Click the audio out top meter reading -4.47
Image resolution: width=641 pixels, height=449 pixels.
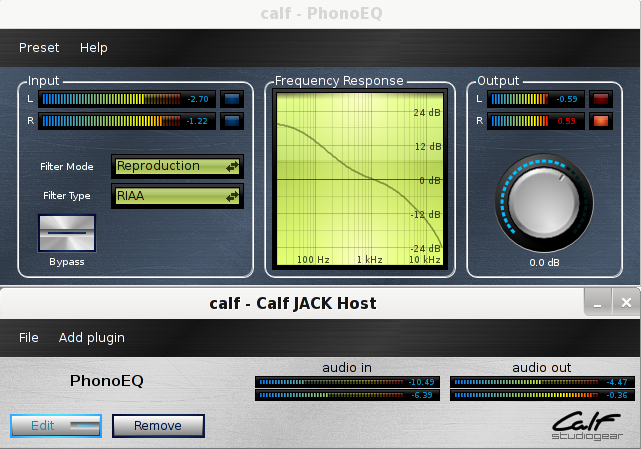tap(542, 382)
